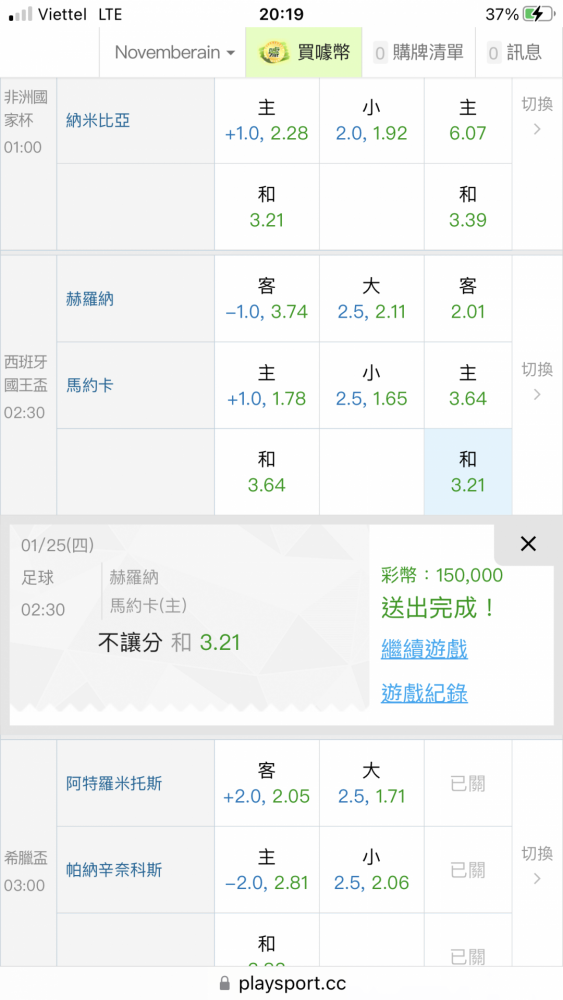Expand 切換 for the 非洲國家杯 match
563x1000 pixels.
(x=537, y=116)
